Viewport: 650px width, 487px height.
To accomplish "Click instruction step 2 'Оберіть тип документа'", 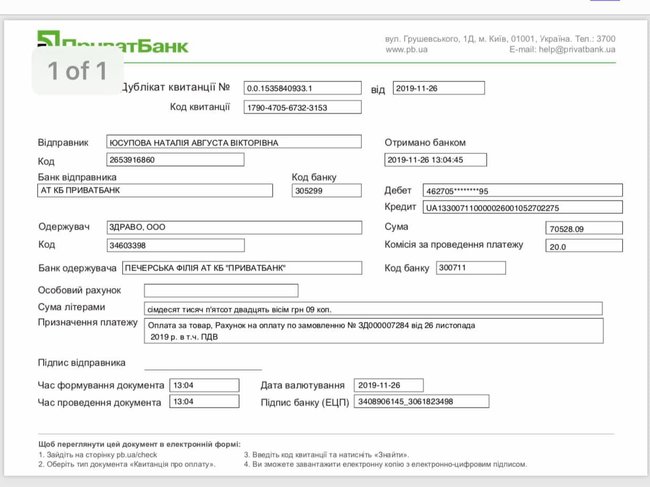I will pyautogui.click(x=127, y=464).
